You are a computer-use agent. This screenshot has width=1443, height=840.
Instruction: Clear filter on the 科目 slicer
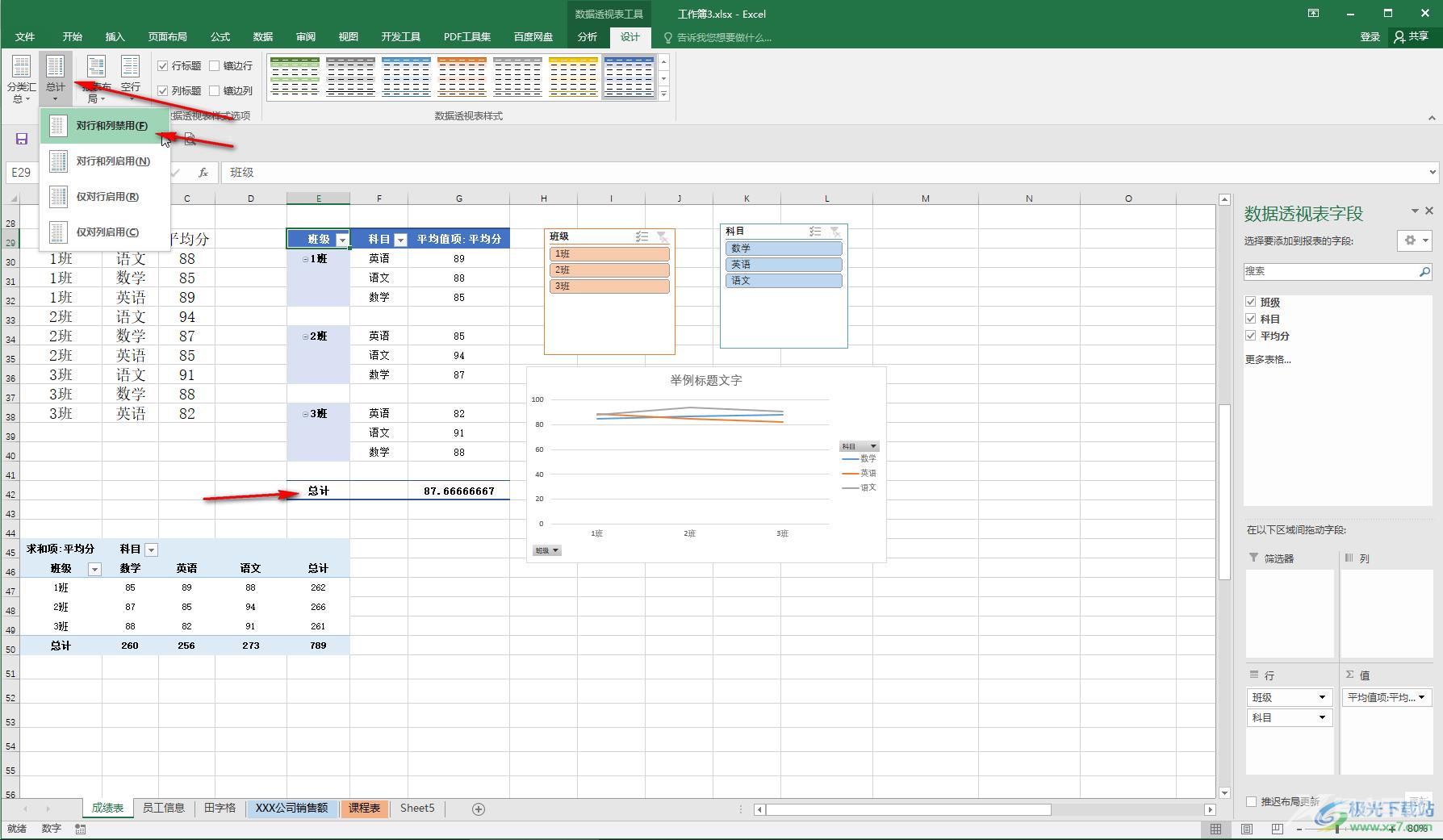coord(835,232)
